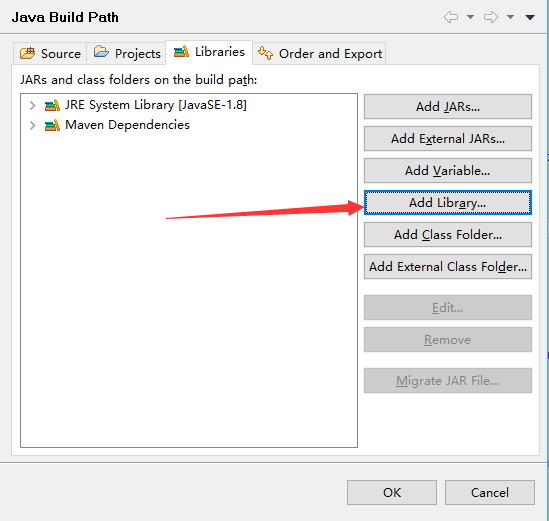Viewport: 549px width, 521px height.
Task: Click the JRE System Library books icon
Action: click(52, 105)
